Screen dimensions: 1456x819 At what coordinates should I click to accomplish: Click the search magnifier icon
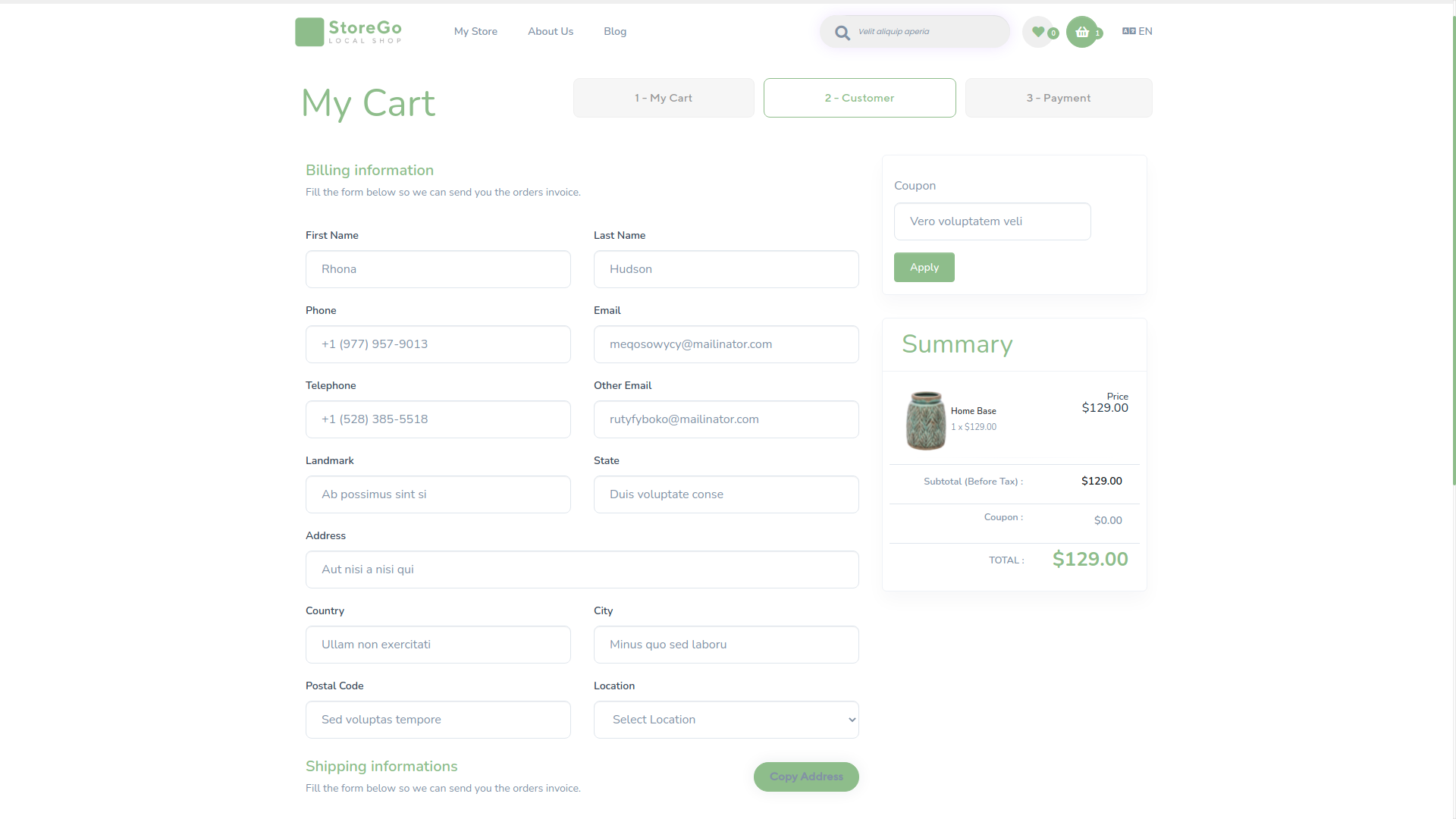[842, 33]
